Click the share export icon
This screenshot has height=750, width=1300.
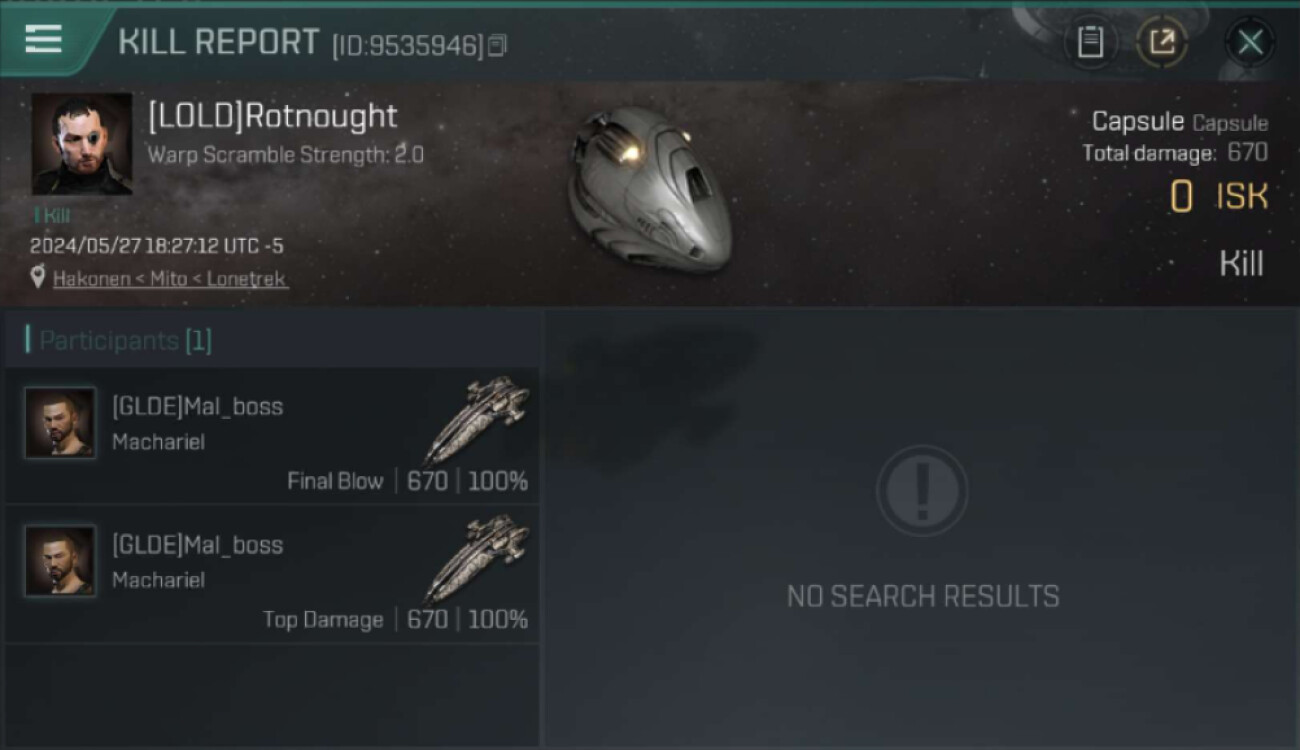1162,42
